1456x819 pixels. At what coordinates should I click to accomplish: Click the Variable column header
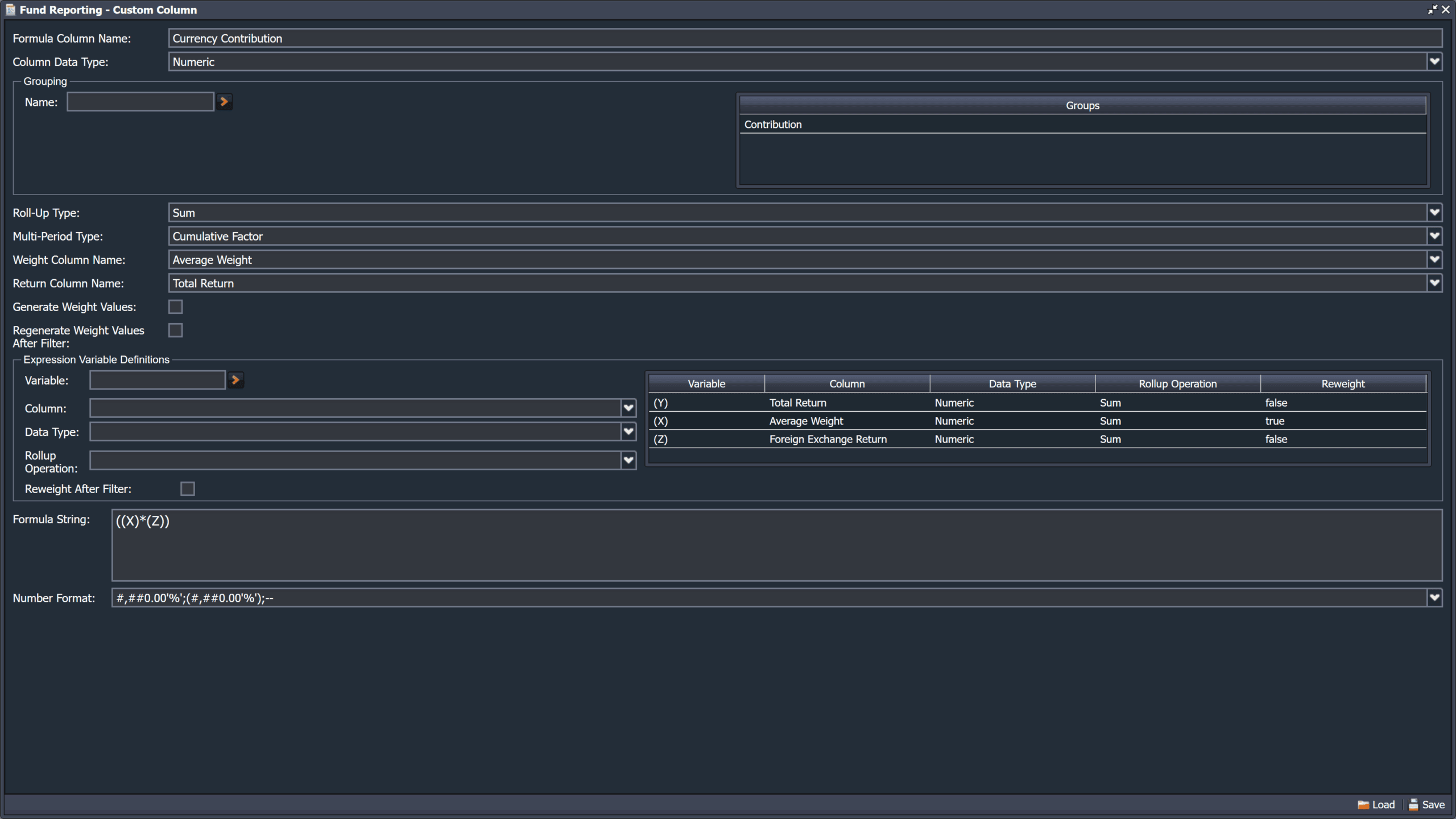click(x=706, y=384)
